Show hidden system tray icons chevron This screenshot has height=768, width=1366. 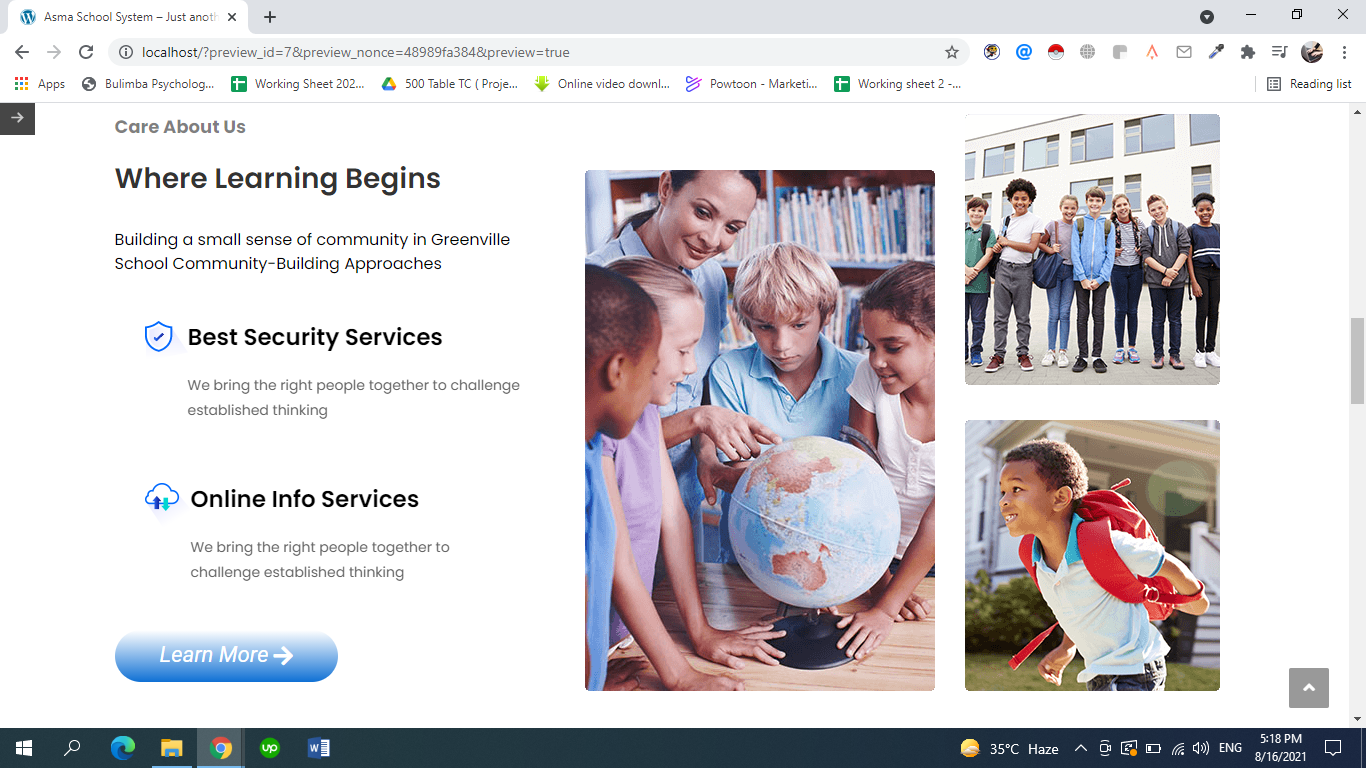1080,748
